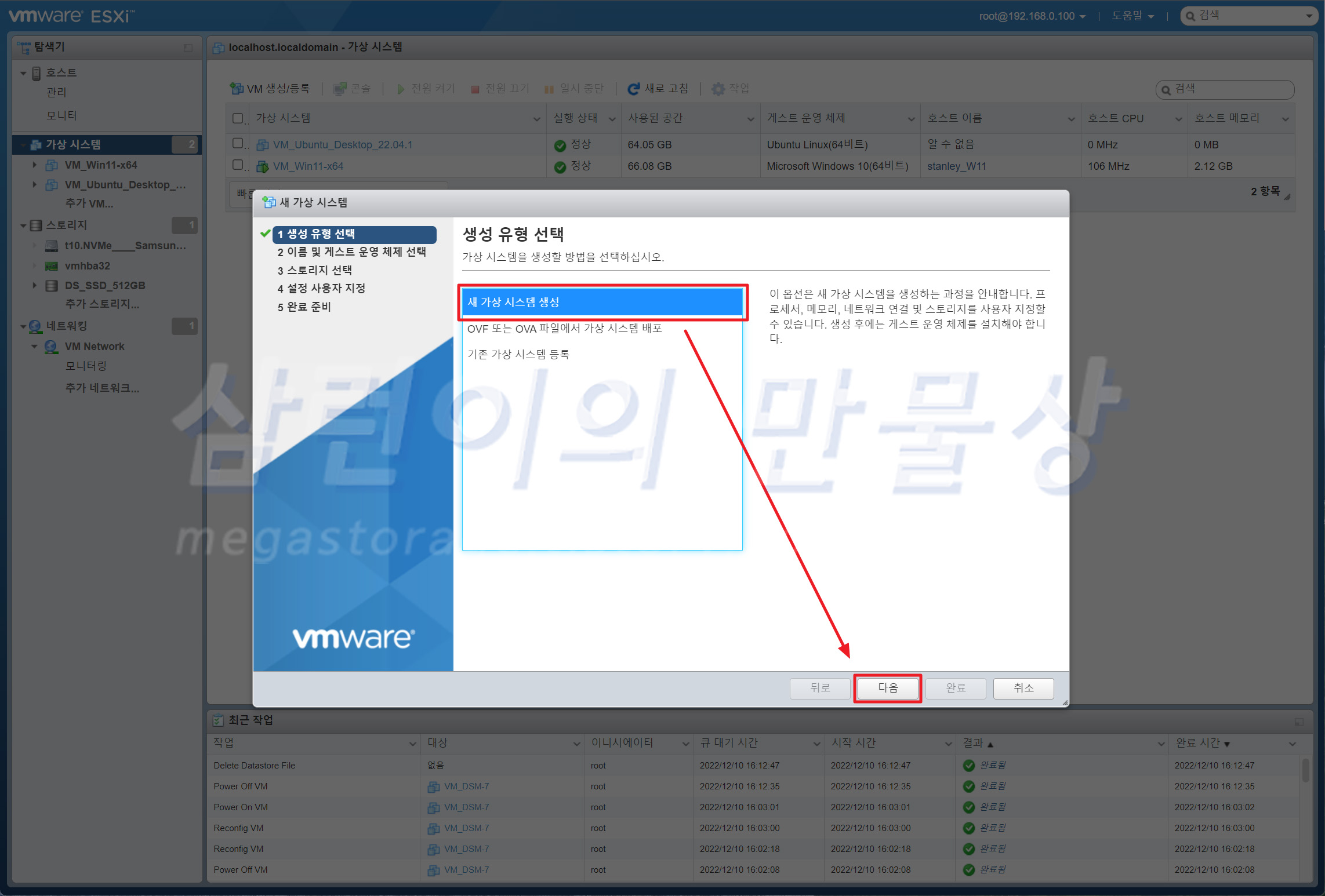Click the 새로 고침 refresh icon
Screen dimensions: 1325x896
click(x=633, y=89)
